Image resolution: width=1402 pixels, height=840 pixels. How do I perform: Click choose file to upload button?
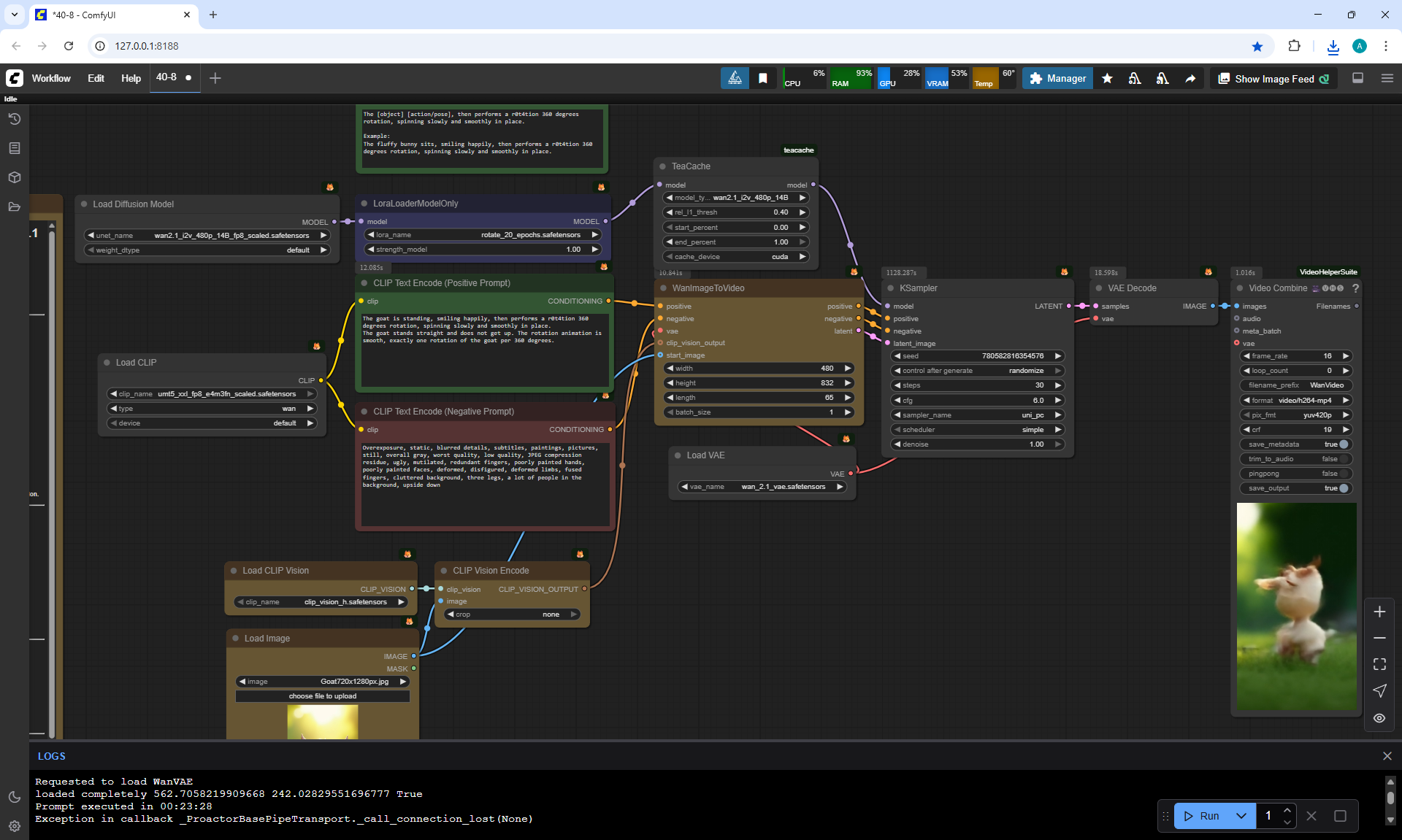[x=322, y=696]
